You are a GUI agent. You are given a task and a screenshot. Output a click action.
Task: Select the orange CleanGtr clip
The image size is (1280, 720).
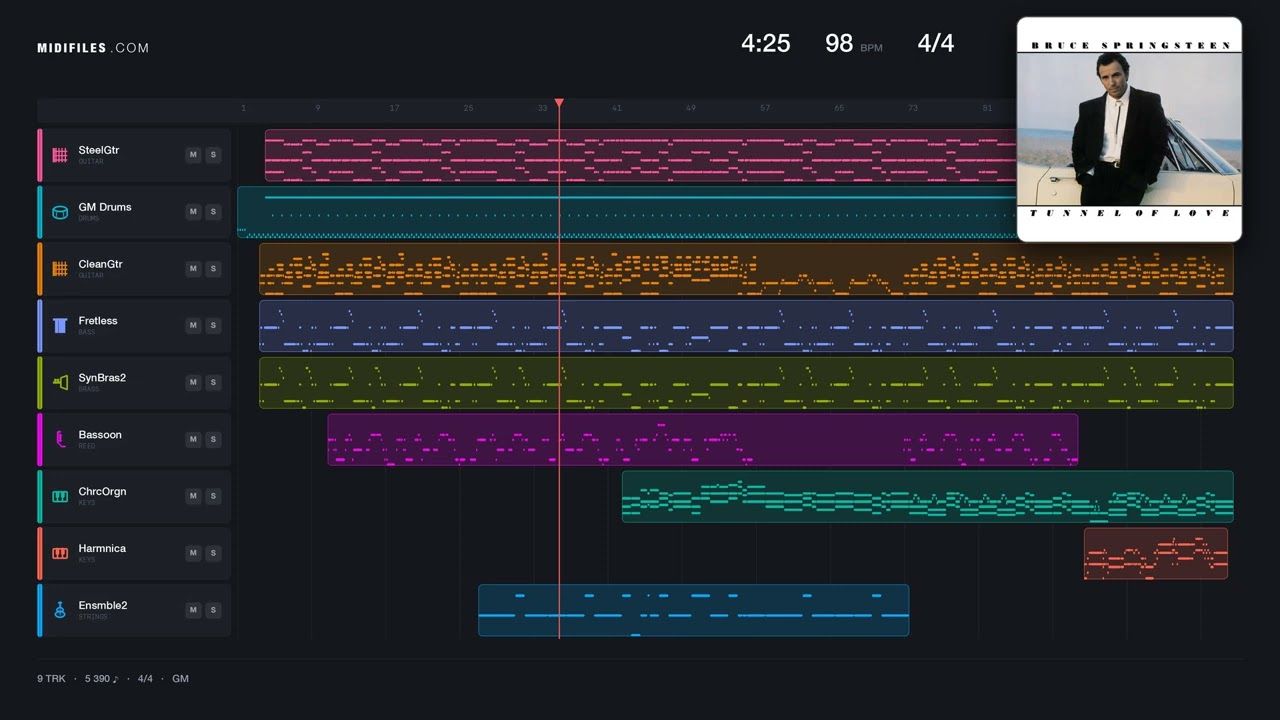tap(746, 269)
